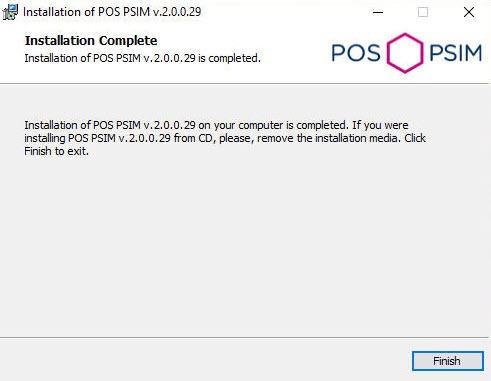The image size is (491, 381).
Task: Click the 'If you were' text
Action: point(380,125)
